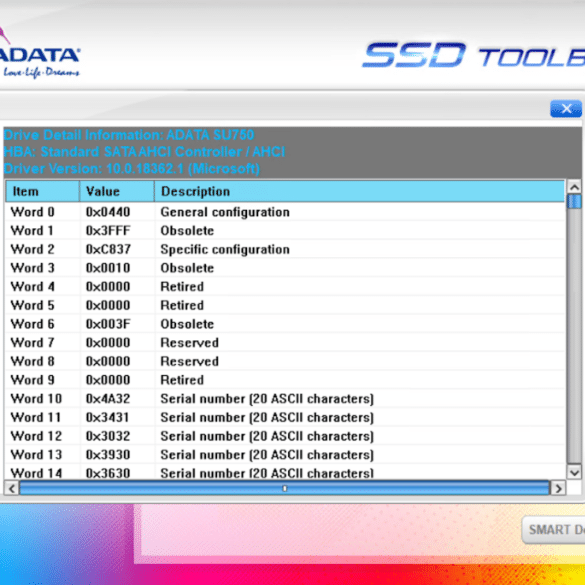The height and width of the screenshot is (585, 585).
Task: Click Reserved description of Word 8
Action: pos(190,361)
